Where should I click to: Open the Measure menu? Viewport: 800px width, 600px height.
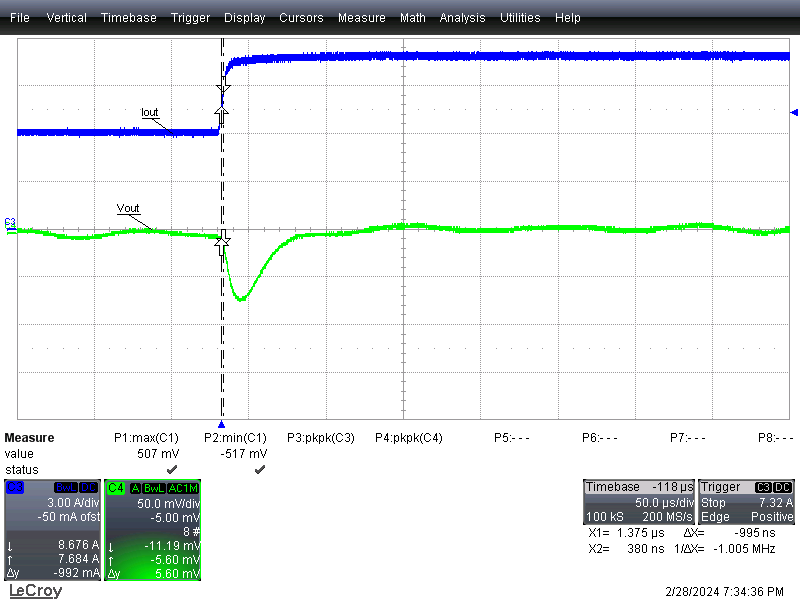(361, 18)
